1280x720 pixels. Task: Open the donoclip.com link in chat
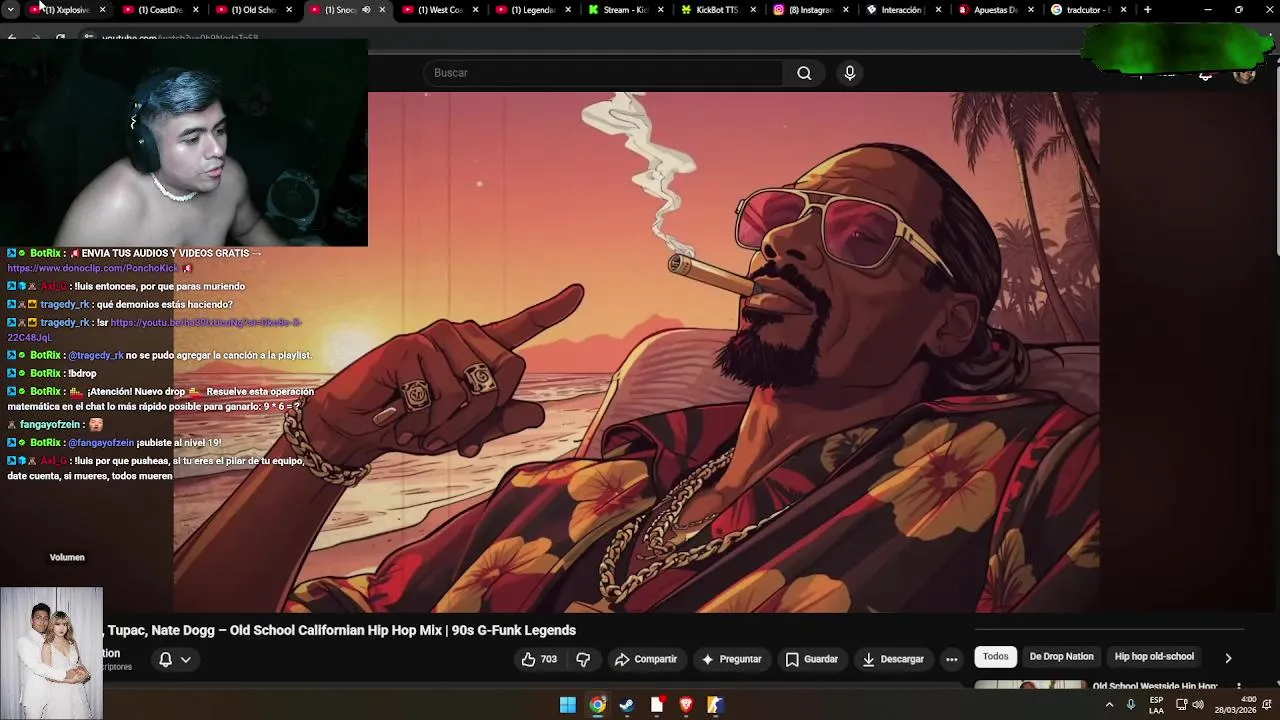[94, 268]
